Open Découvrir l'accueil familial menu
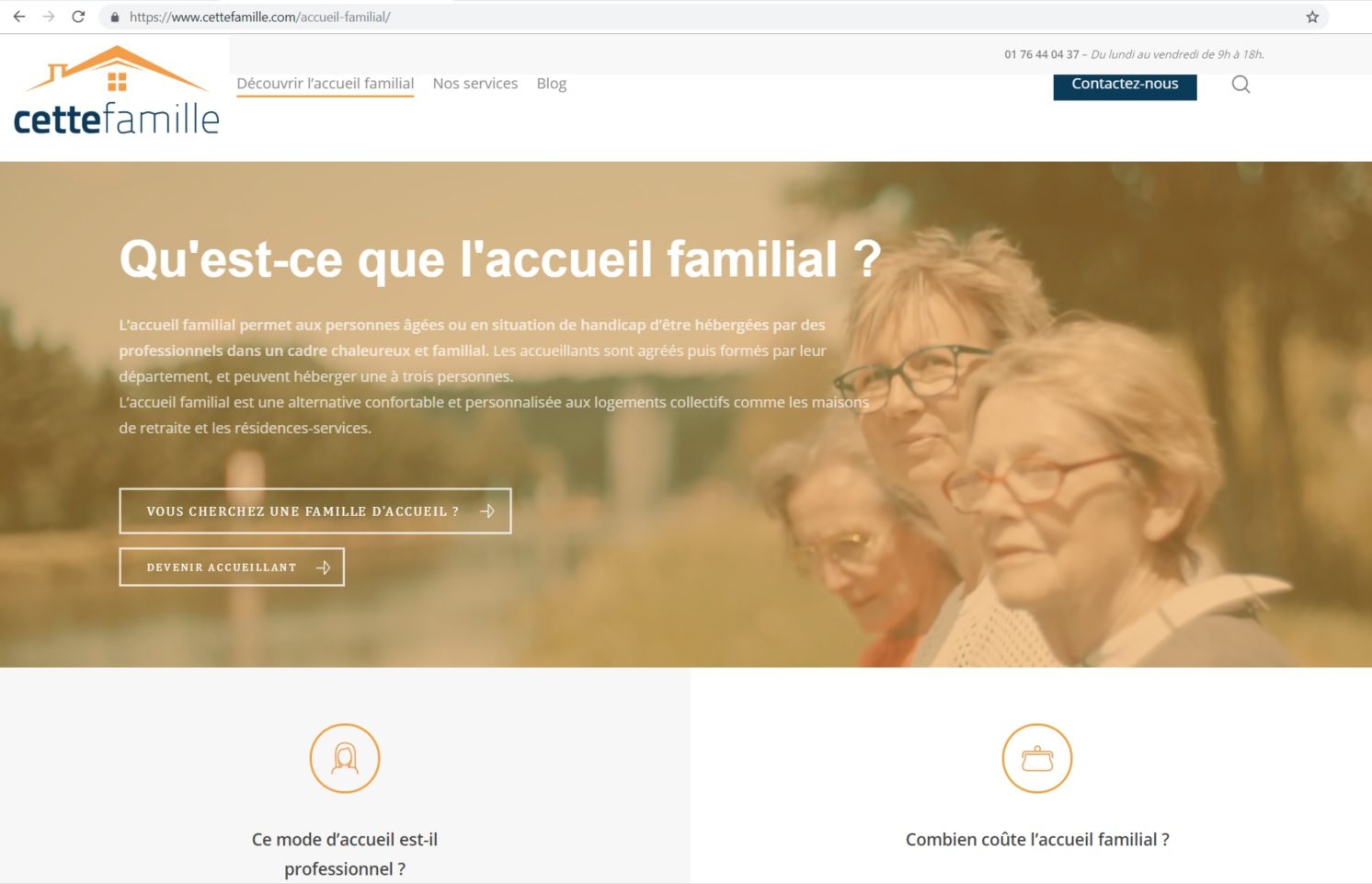This screenshot has height=884, width=1372. (x=326, y=84)
